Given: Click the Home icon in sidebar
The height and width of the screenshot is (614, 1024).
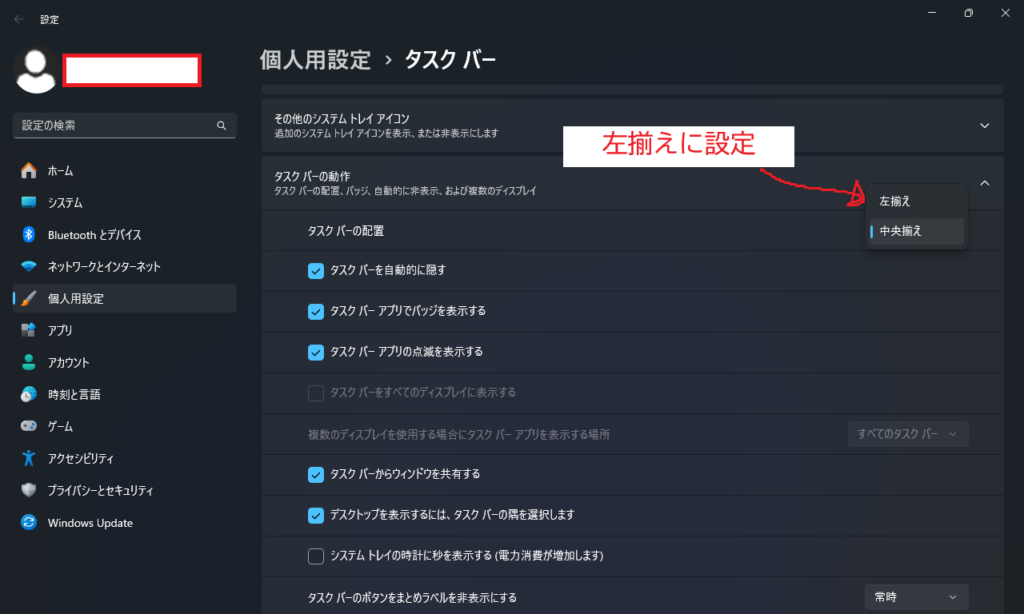Looking at the screenshot, I should [x=29, y=171].
